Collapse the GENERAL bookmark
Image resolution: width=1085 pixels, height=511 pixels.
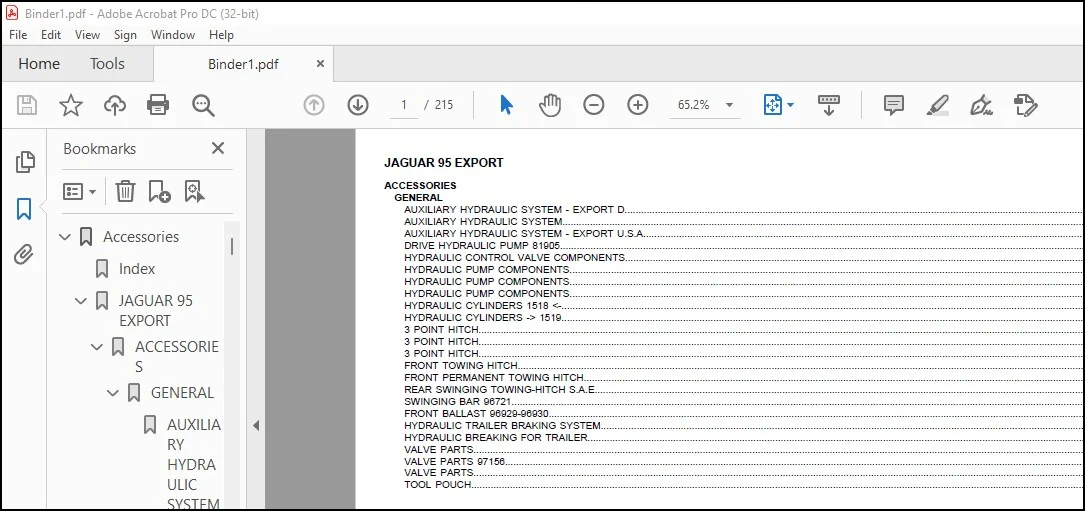113,393
